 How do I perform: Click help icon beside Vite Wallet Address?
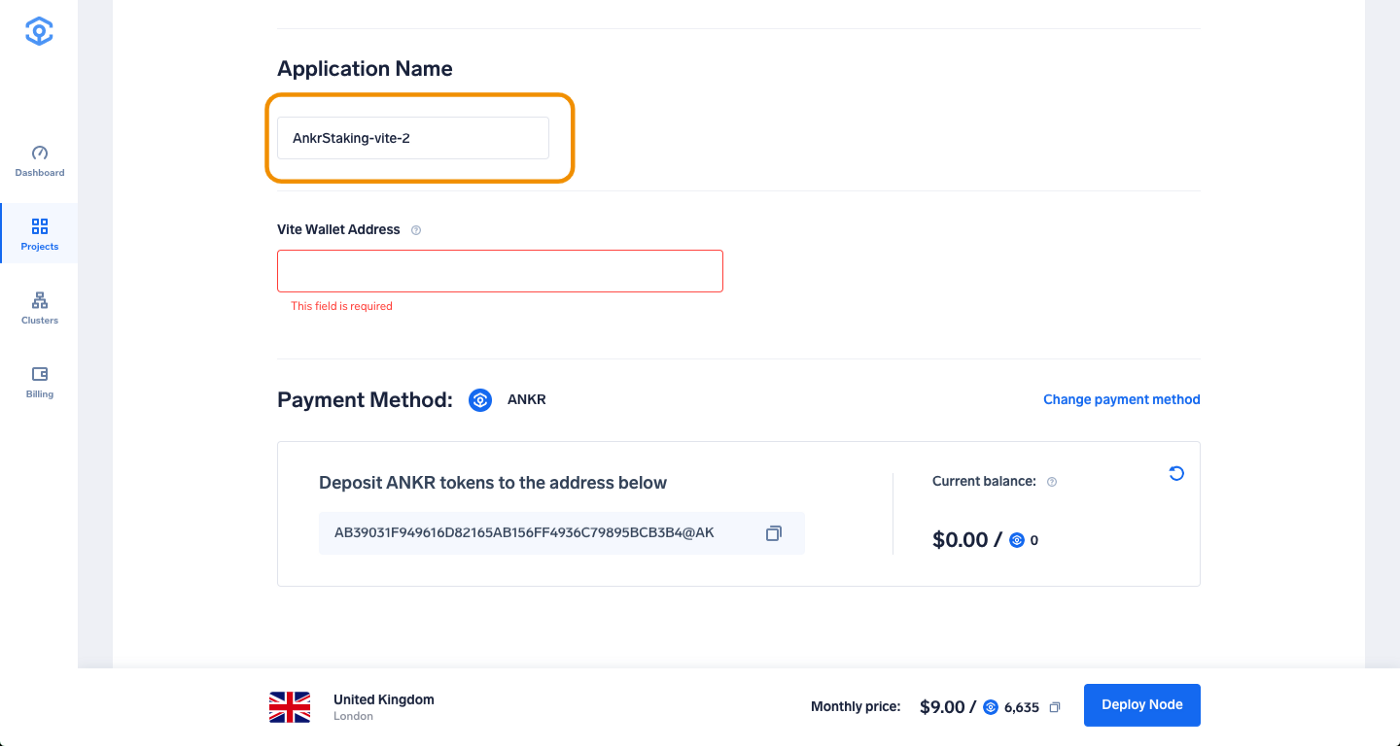coord(416,230)
